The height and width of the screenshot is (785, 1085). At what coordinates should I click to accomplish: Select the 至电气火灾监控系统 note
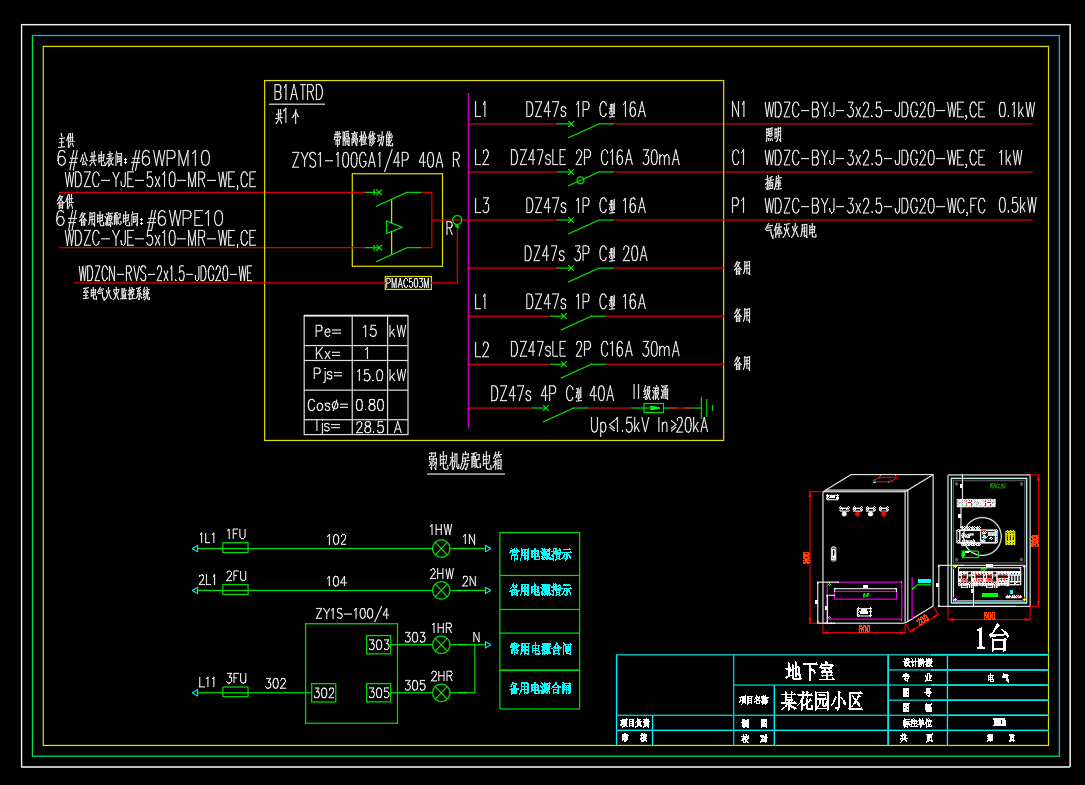coord(116,294)
